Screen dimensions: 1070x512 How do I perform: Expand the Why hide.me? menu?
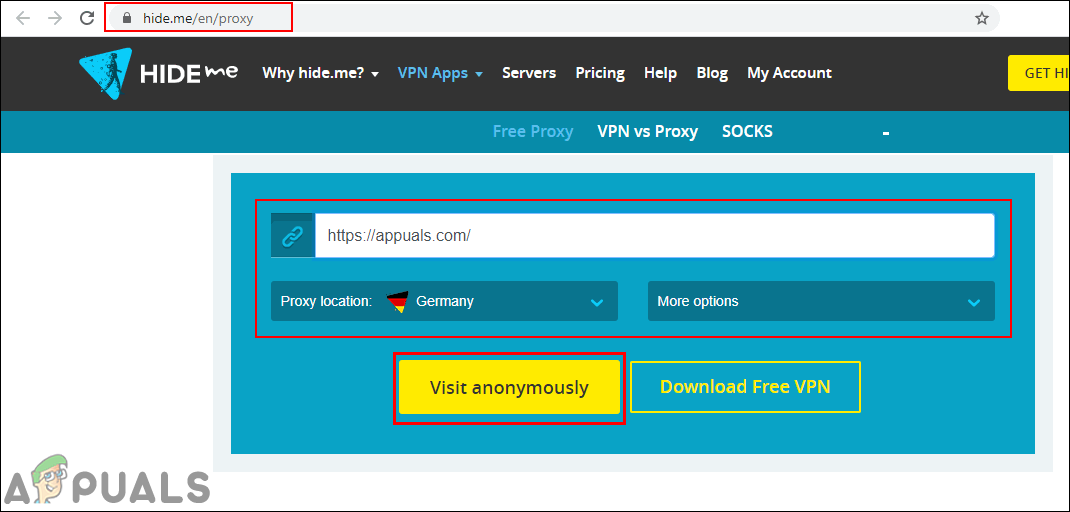[320, 73]
